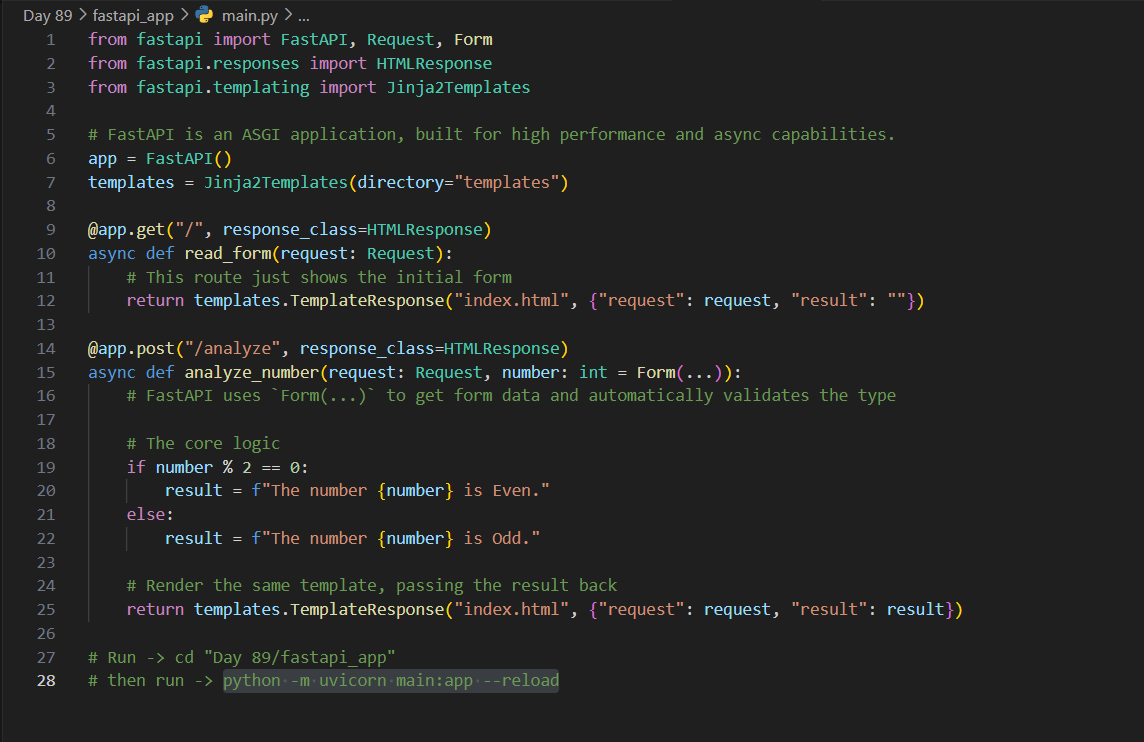
Task: Click the highlighted 'python -m uvicorn' command
Action: point(391,681)
